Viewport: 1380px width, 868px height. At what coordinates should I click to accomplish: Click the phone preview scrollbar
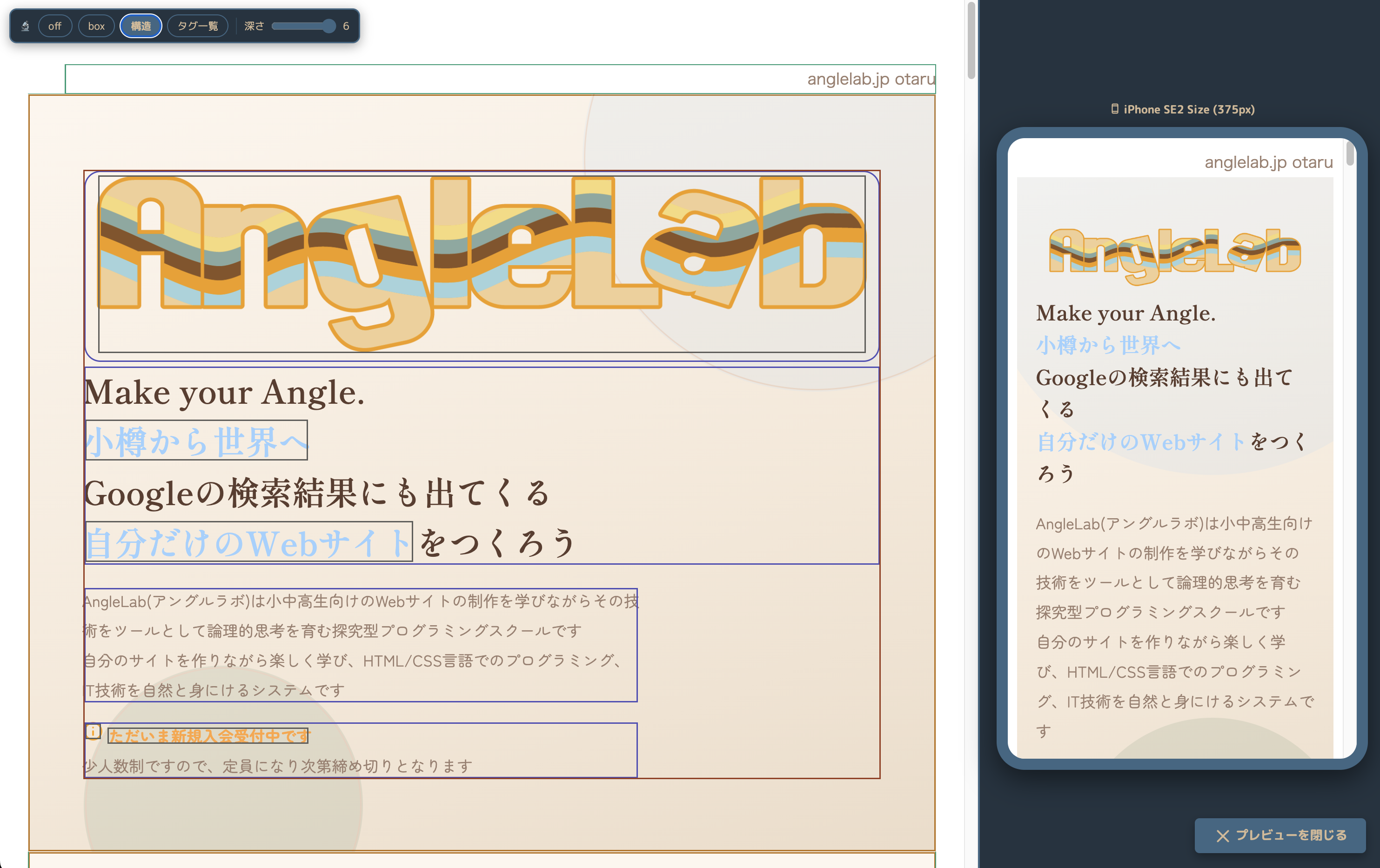click(x=1350, y=153)
